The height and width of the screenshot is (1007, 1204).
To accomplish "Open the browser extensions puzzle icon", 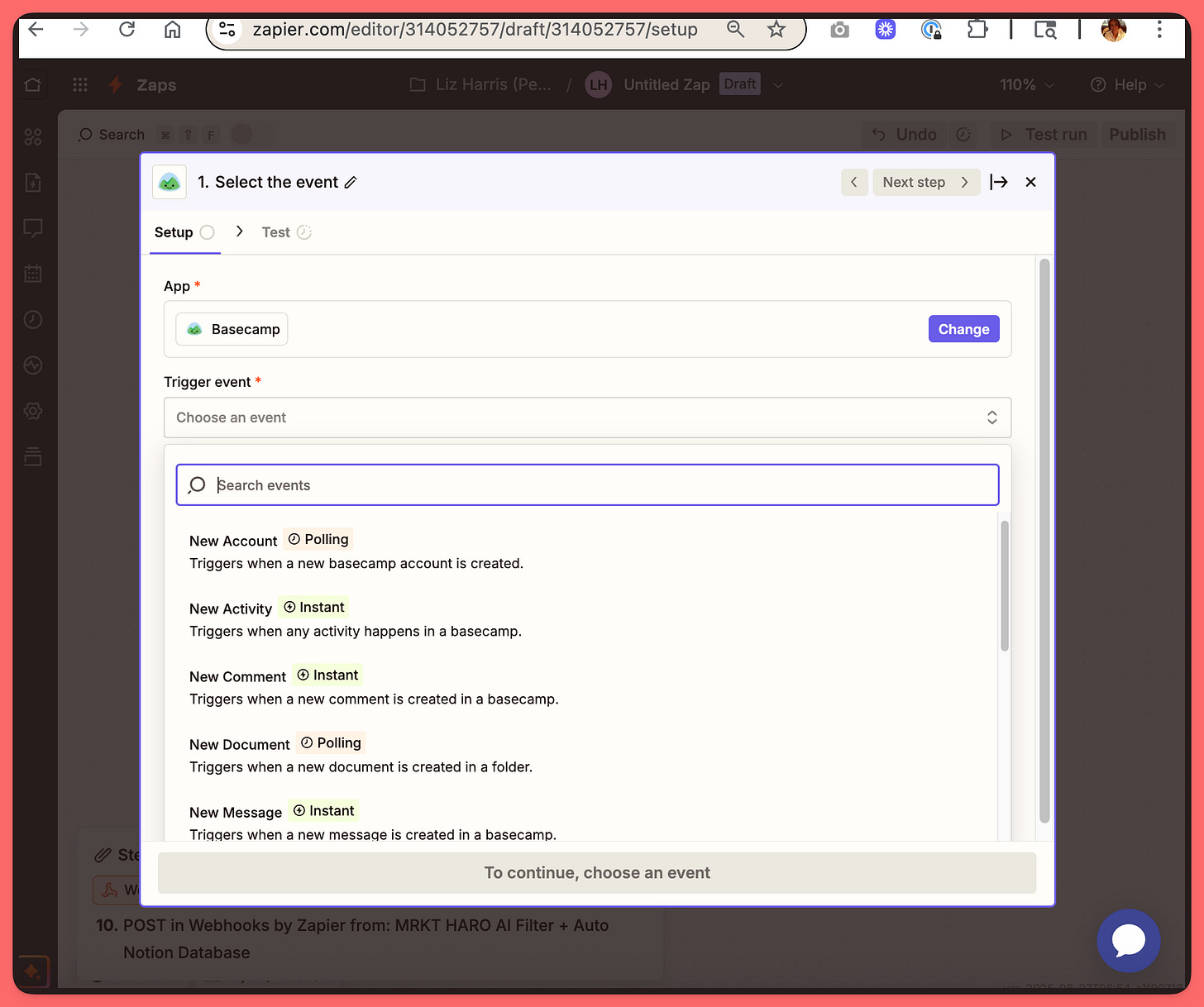I will 977,30.
